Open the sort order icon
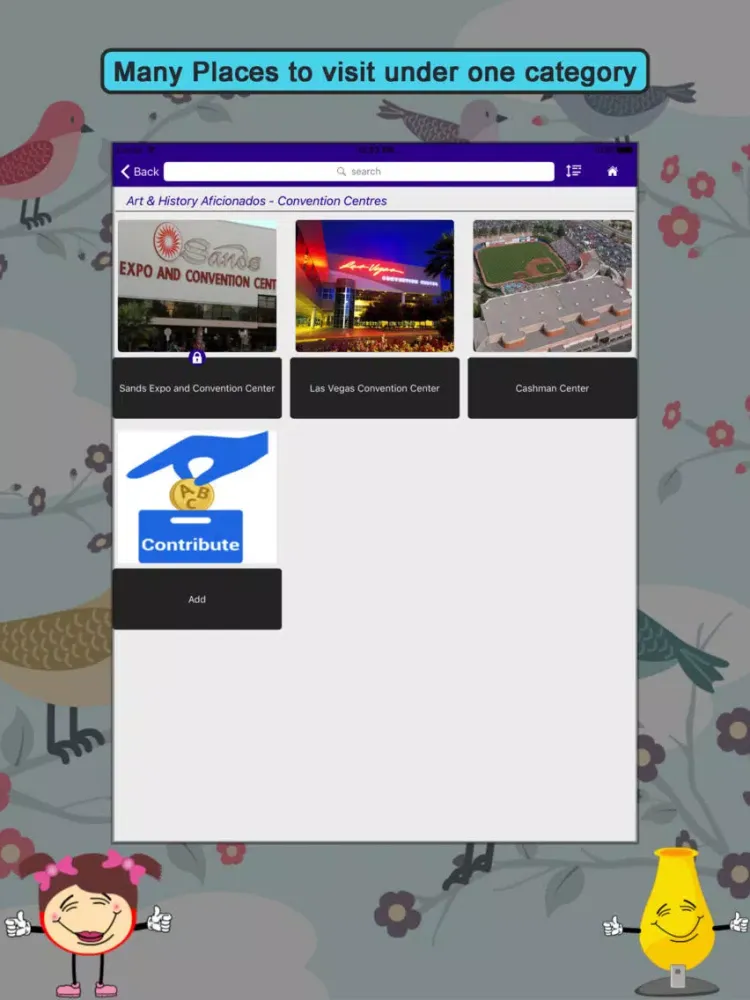This screenshot has width=750, height=1000. (573, 171)
